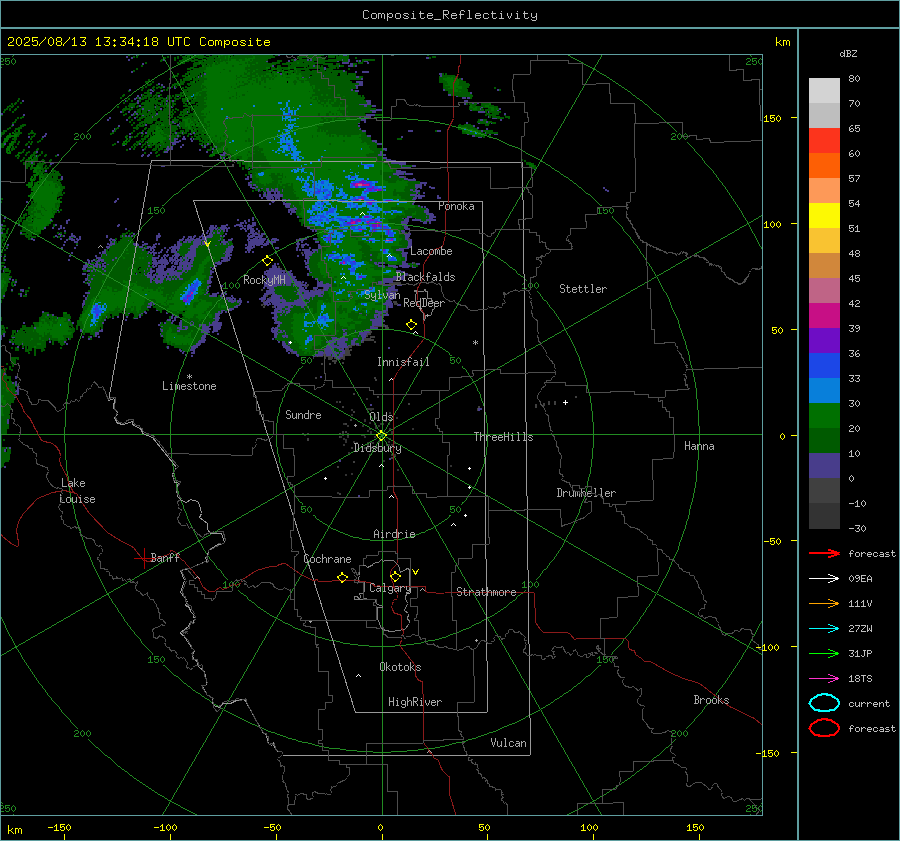Click the Blackfalds label
This screenshot has height=841, width=900.
425,277
